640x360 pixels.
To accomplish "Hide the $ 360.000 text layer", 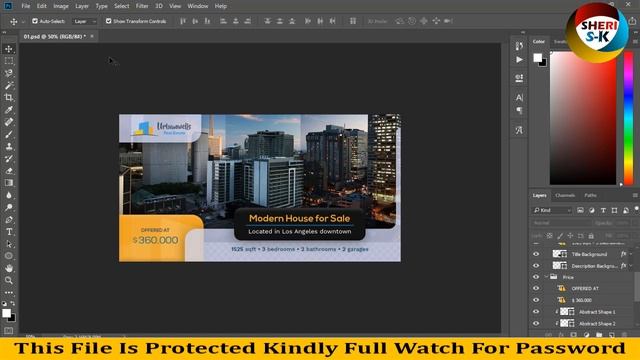I will pyautogui.click(x=536, y=300).
